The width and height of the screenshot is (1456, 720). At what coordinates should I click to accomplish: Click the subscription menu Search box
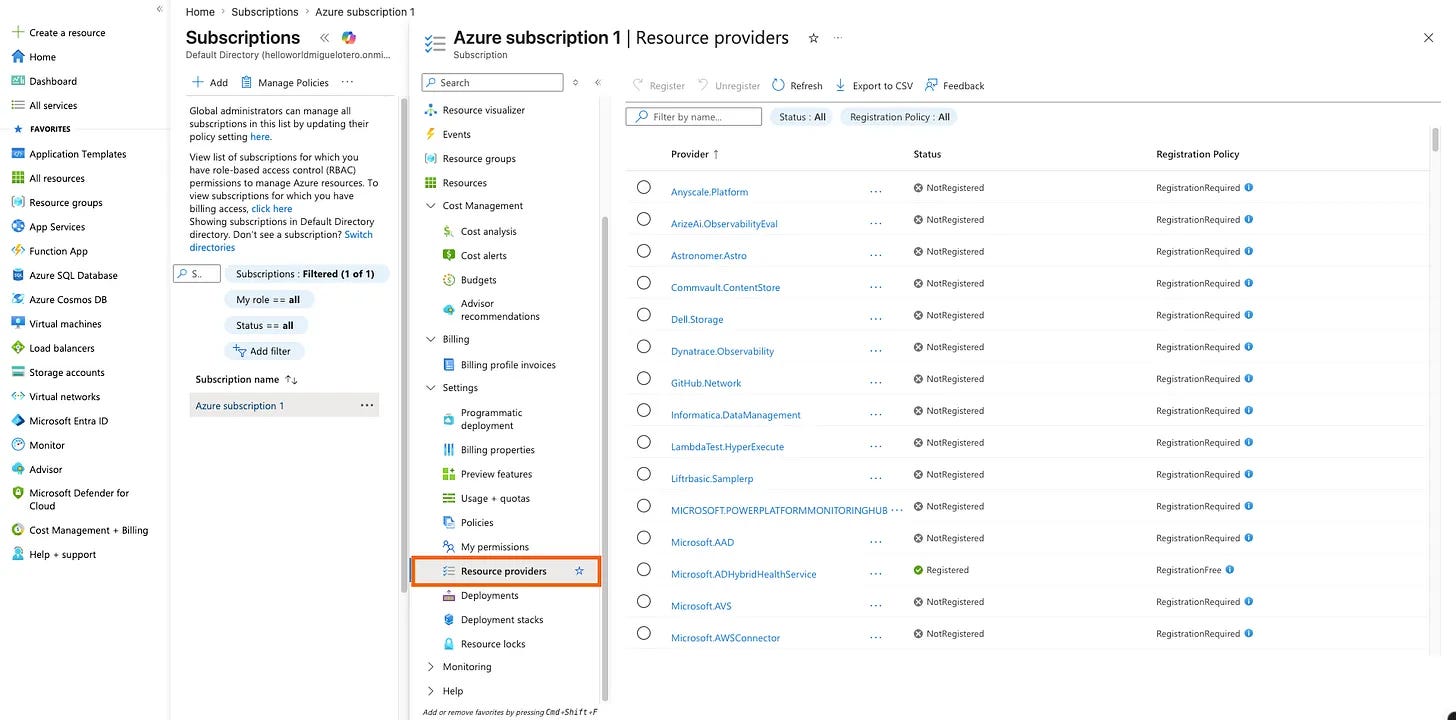coord(492,83)
